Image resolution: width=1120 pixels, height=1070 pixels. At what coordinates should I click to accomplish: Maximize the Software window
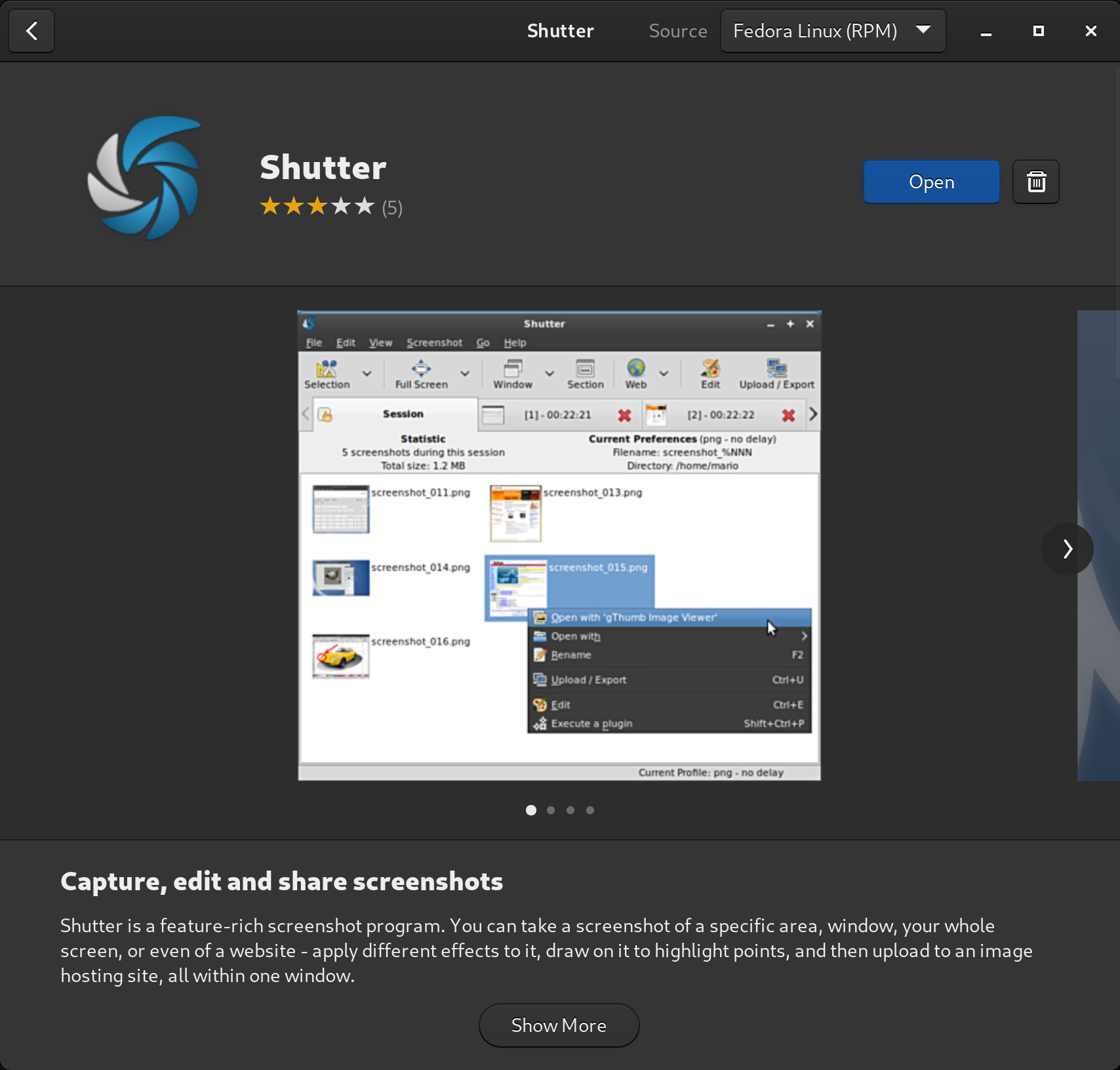pos(1038,31)
